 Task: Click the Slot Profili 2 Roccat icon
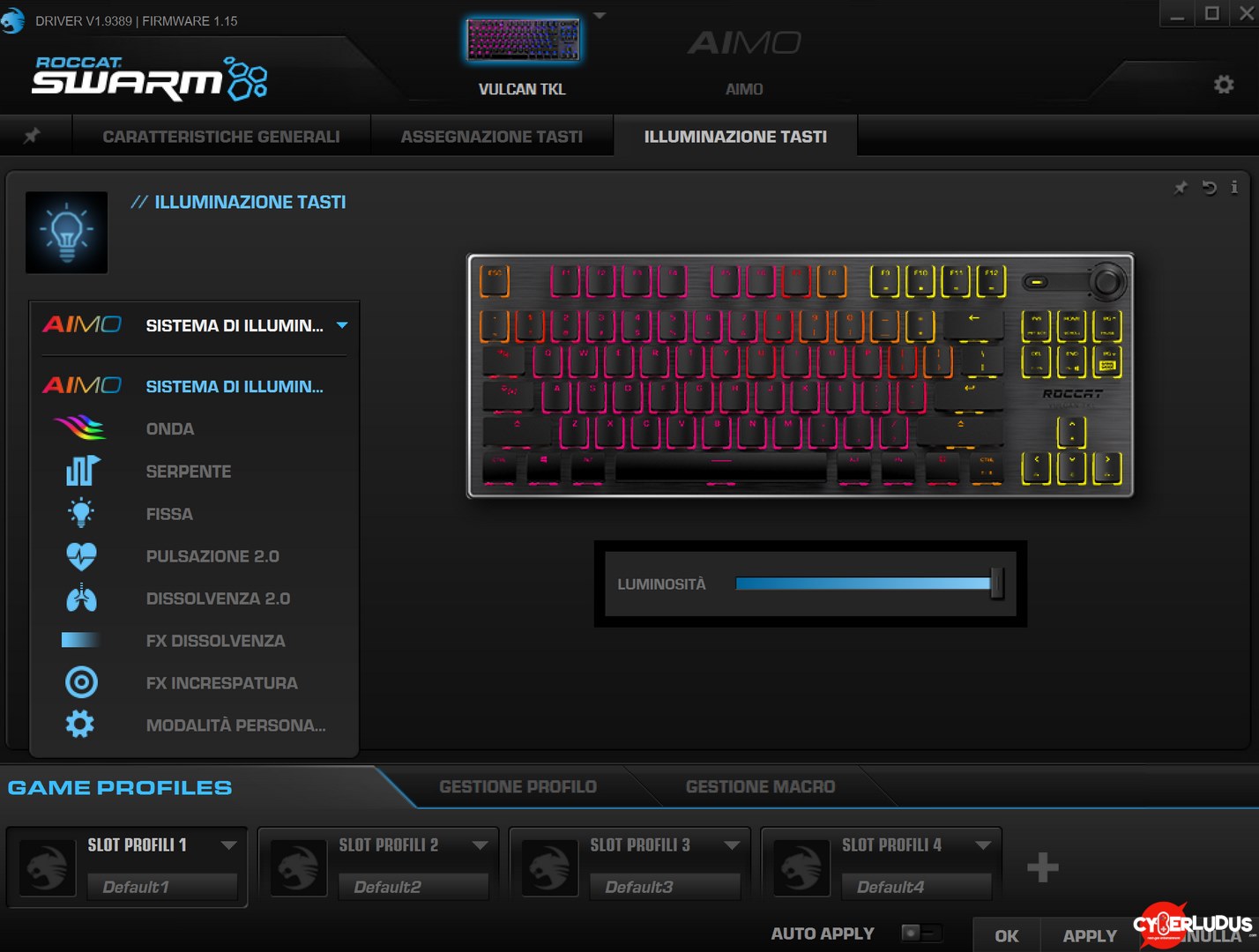point(299,867)
